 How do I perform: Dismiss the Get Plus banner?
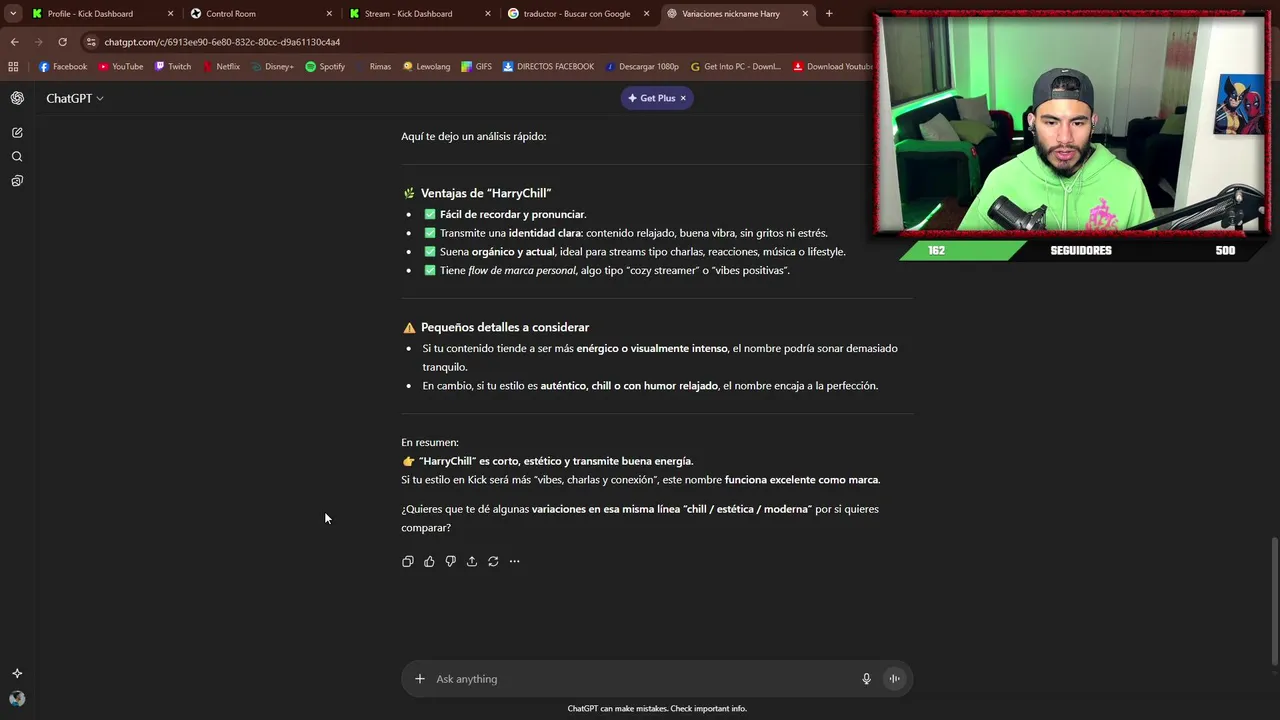click(x=684, y=98)
